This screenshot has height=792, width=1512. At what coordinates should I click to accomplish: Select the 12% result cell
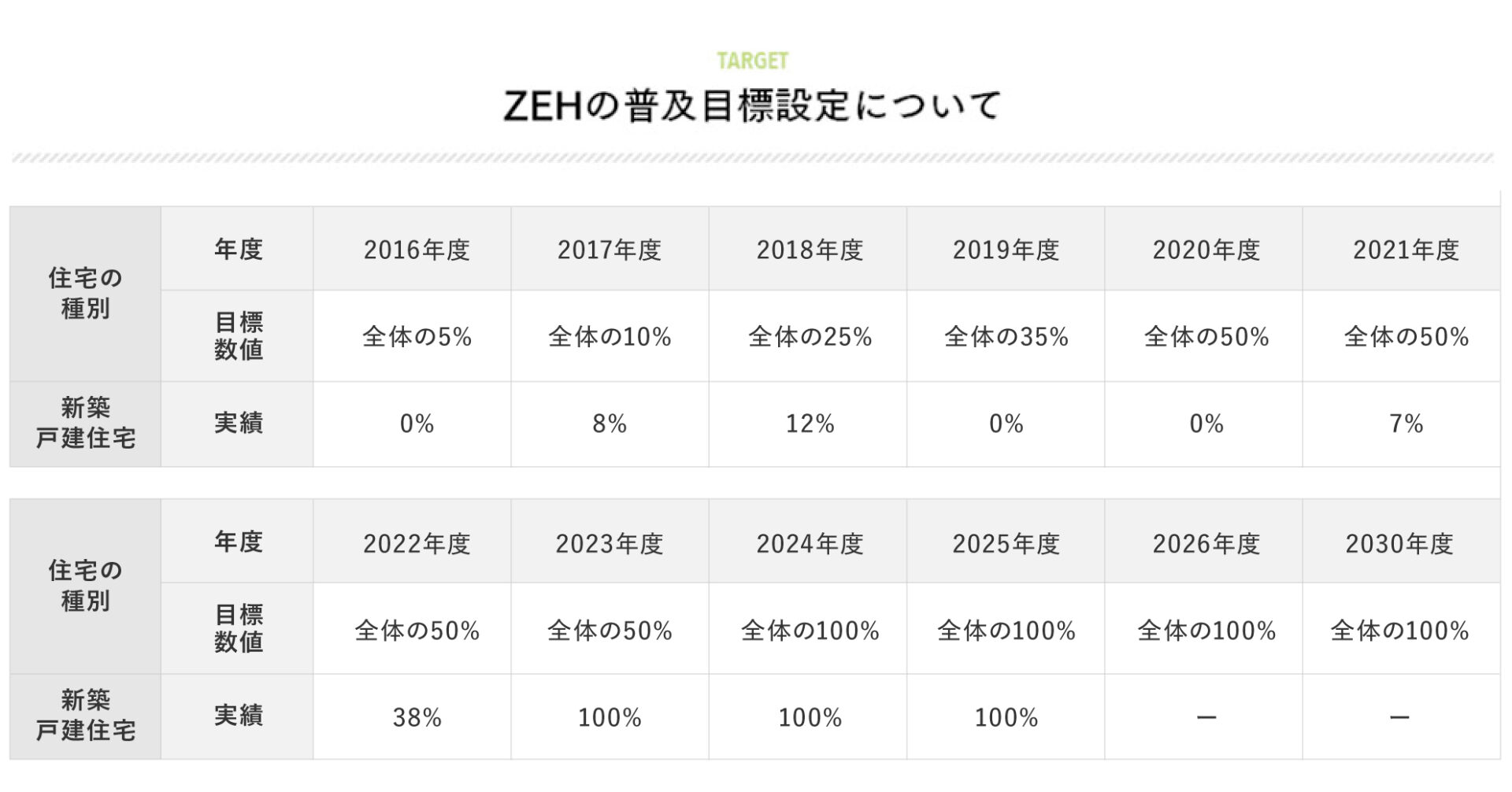point(810,424)
